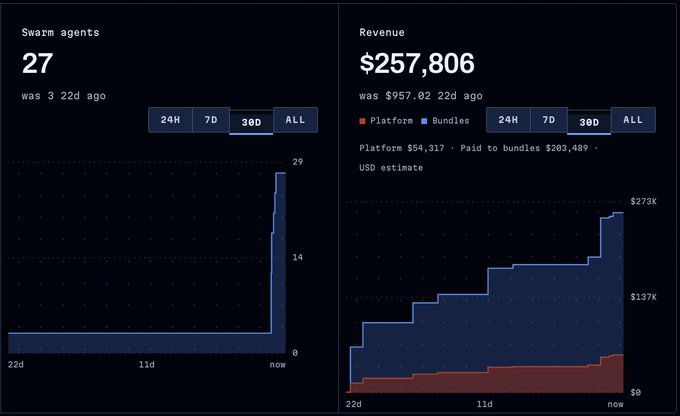Select 7D range in Swarm agents panel
The width and height of the screenshot is (680, 416).
(211, 120)
